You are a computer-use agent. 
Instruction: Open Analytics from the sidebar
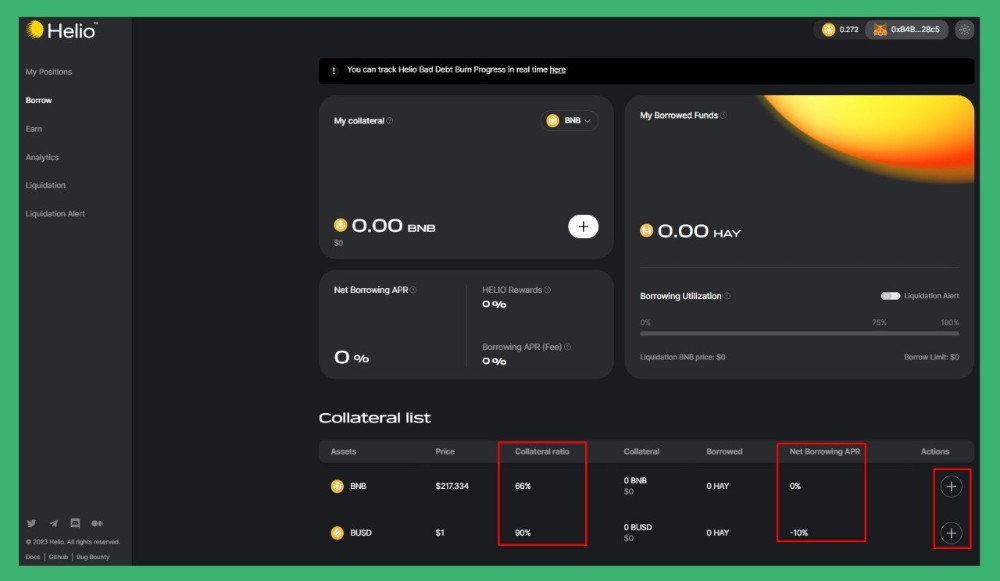click(42, 157)
